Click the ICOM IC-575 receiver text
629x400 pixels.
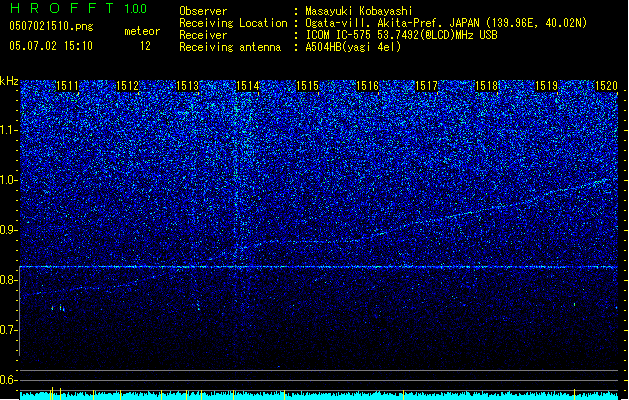(x=401, y=35)
